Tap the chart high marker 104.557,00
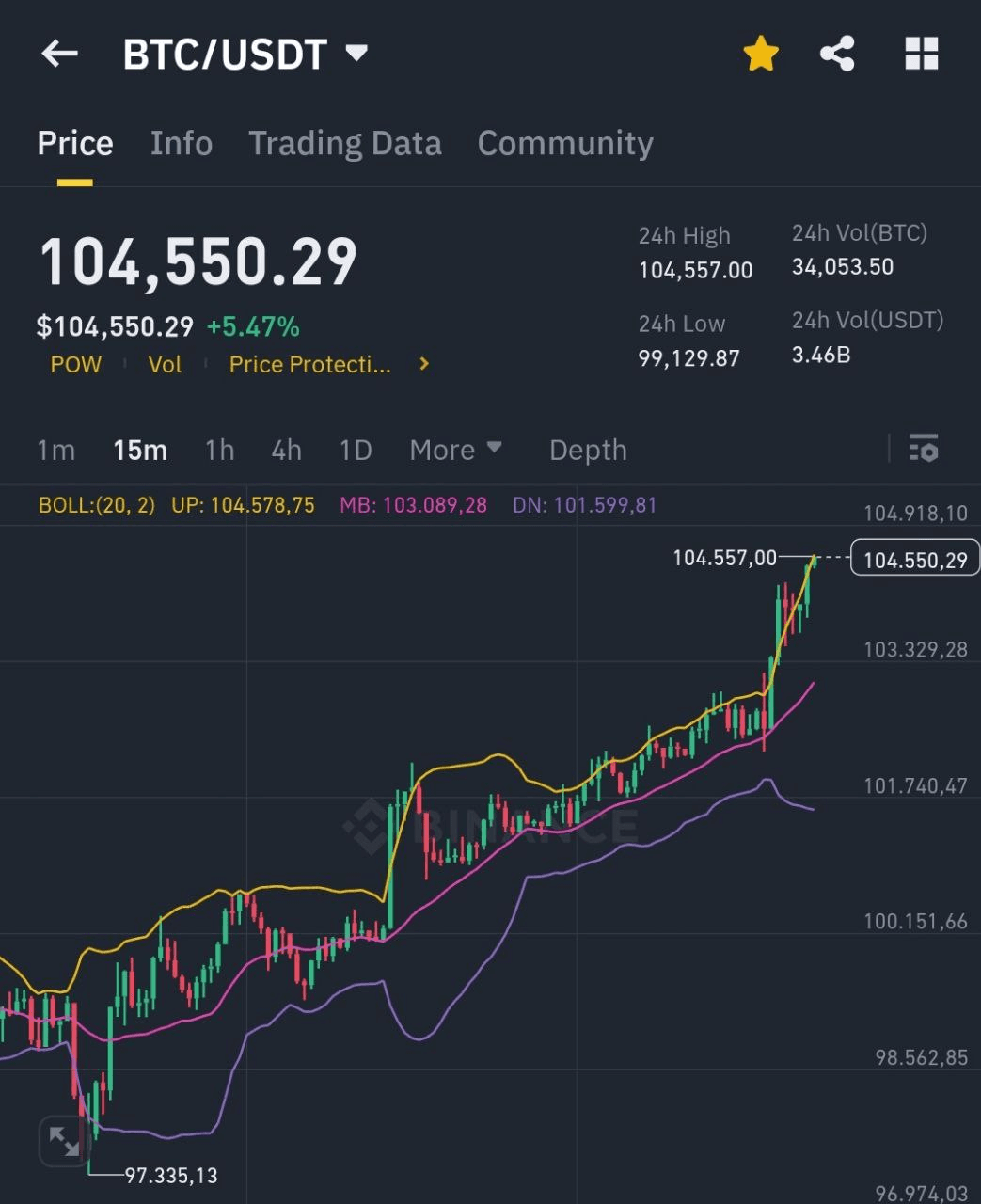981x1204 pixels. click(x=725, y=558)
